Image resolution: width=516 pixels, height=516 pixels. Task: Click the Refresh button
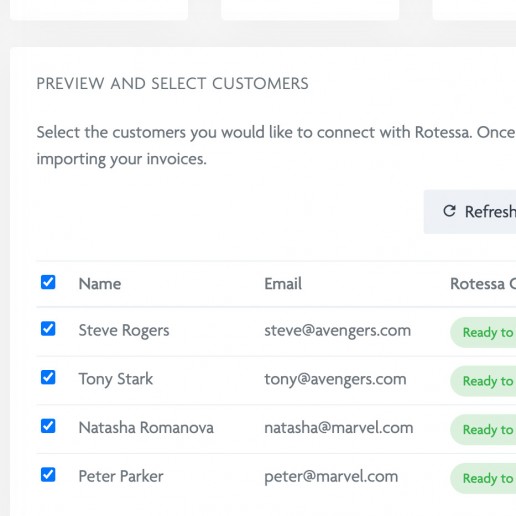(470, 212)
